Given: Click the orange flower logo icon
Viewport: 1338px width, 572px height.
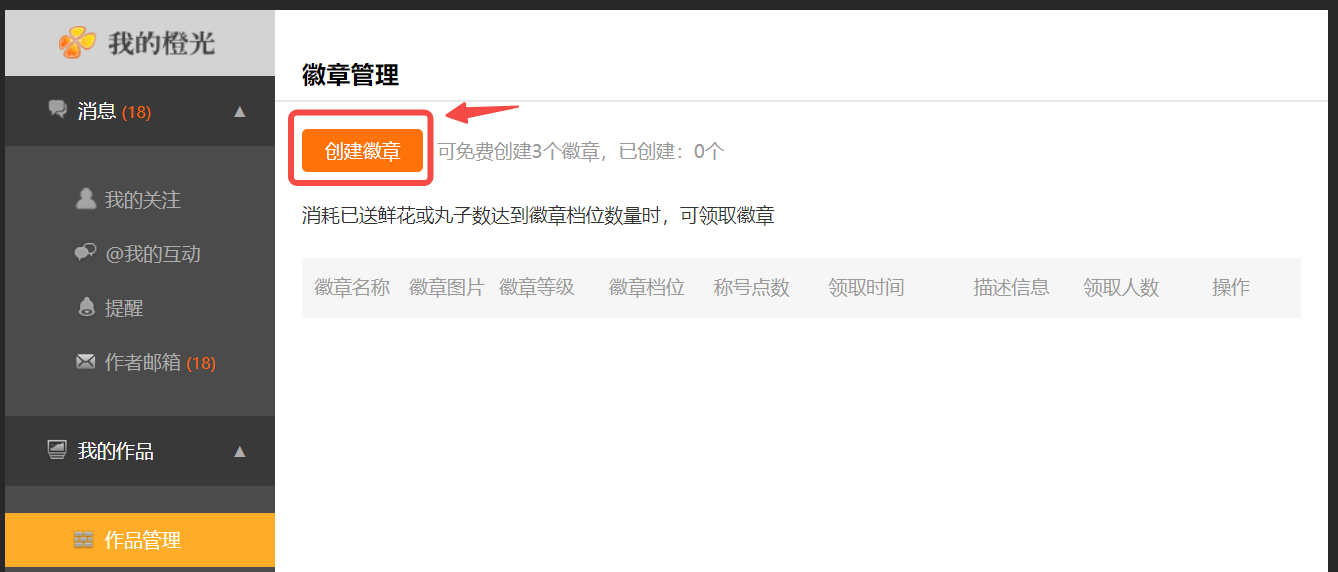Looking at the screenshot, I should (x=77, y=42).
